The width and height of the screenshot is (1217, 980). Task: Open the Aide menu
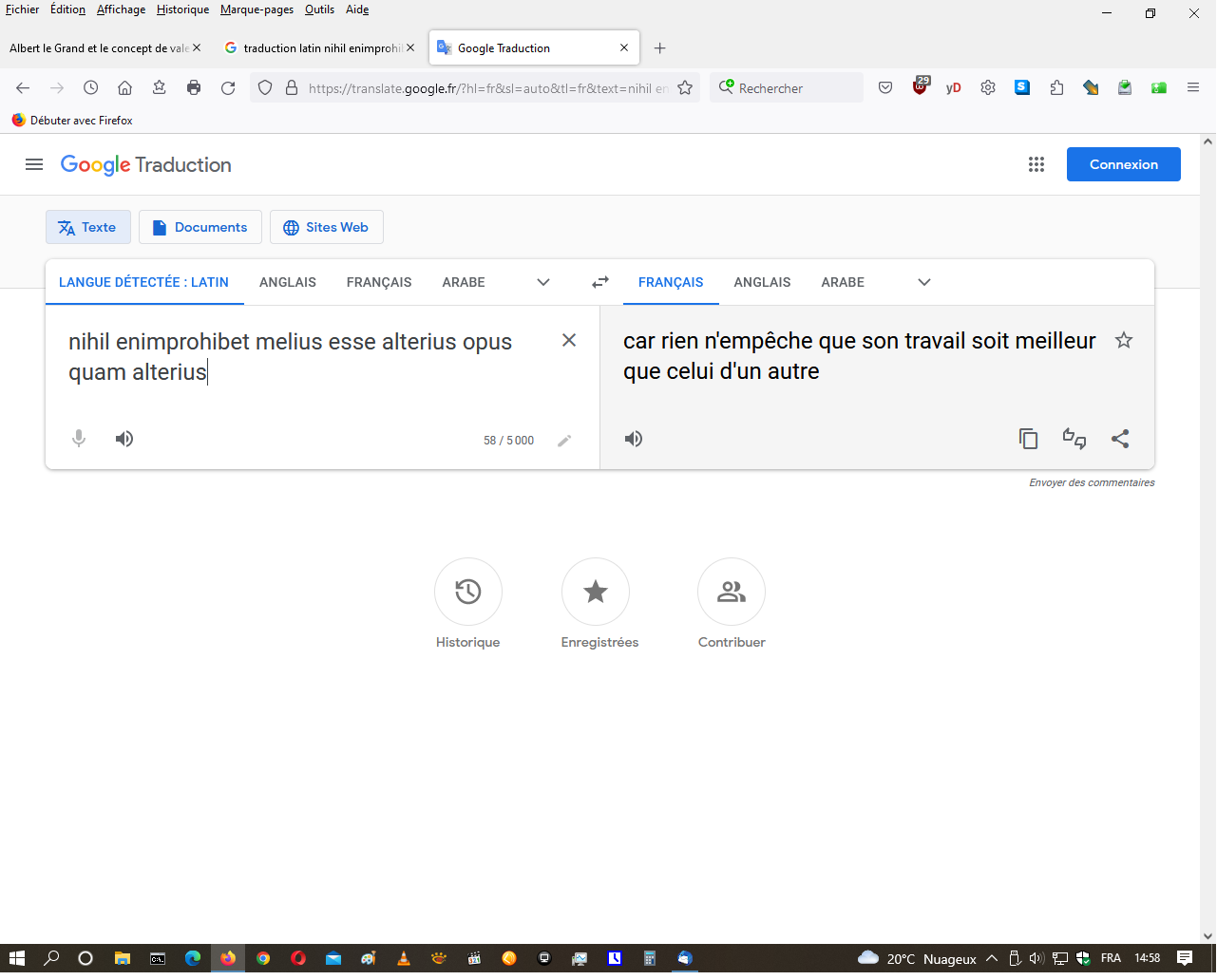click(357, 9)
